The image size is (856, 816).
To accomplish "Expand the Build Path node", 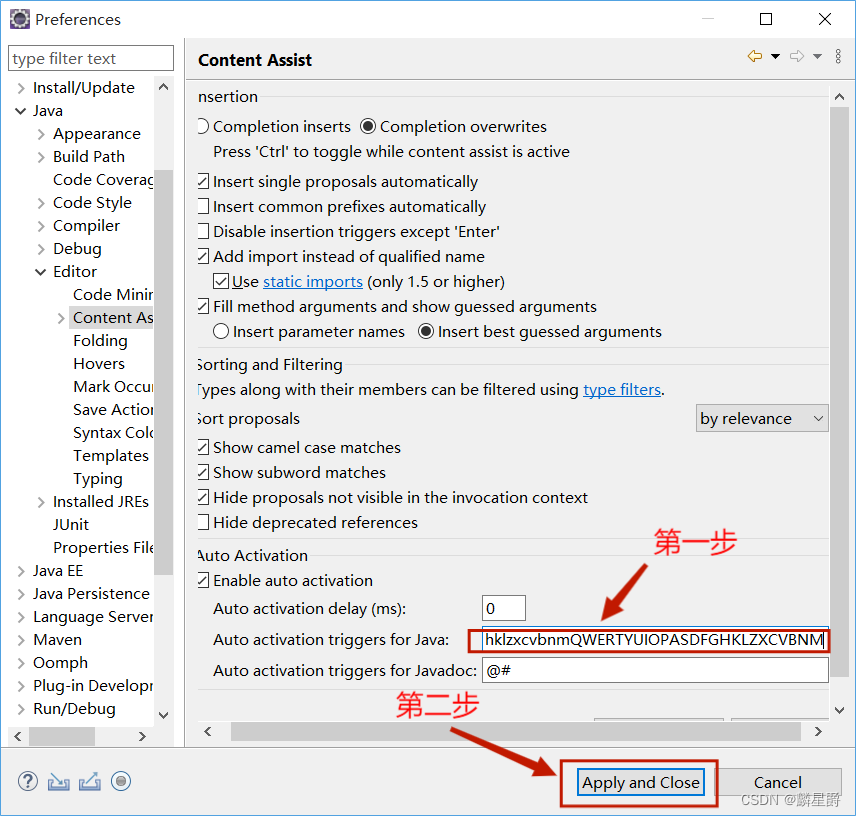I will 41,157.
